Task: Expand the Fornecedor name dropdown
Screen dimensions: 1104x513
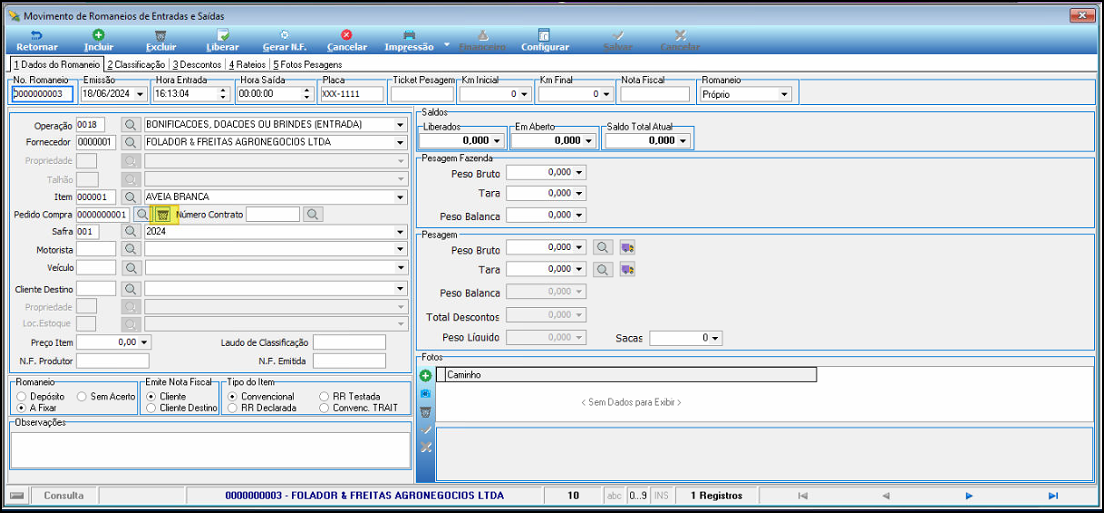Action: [401, 142]
